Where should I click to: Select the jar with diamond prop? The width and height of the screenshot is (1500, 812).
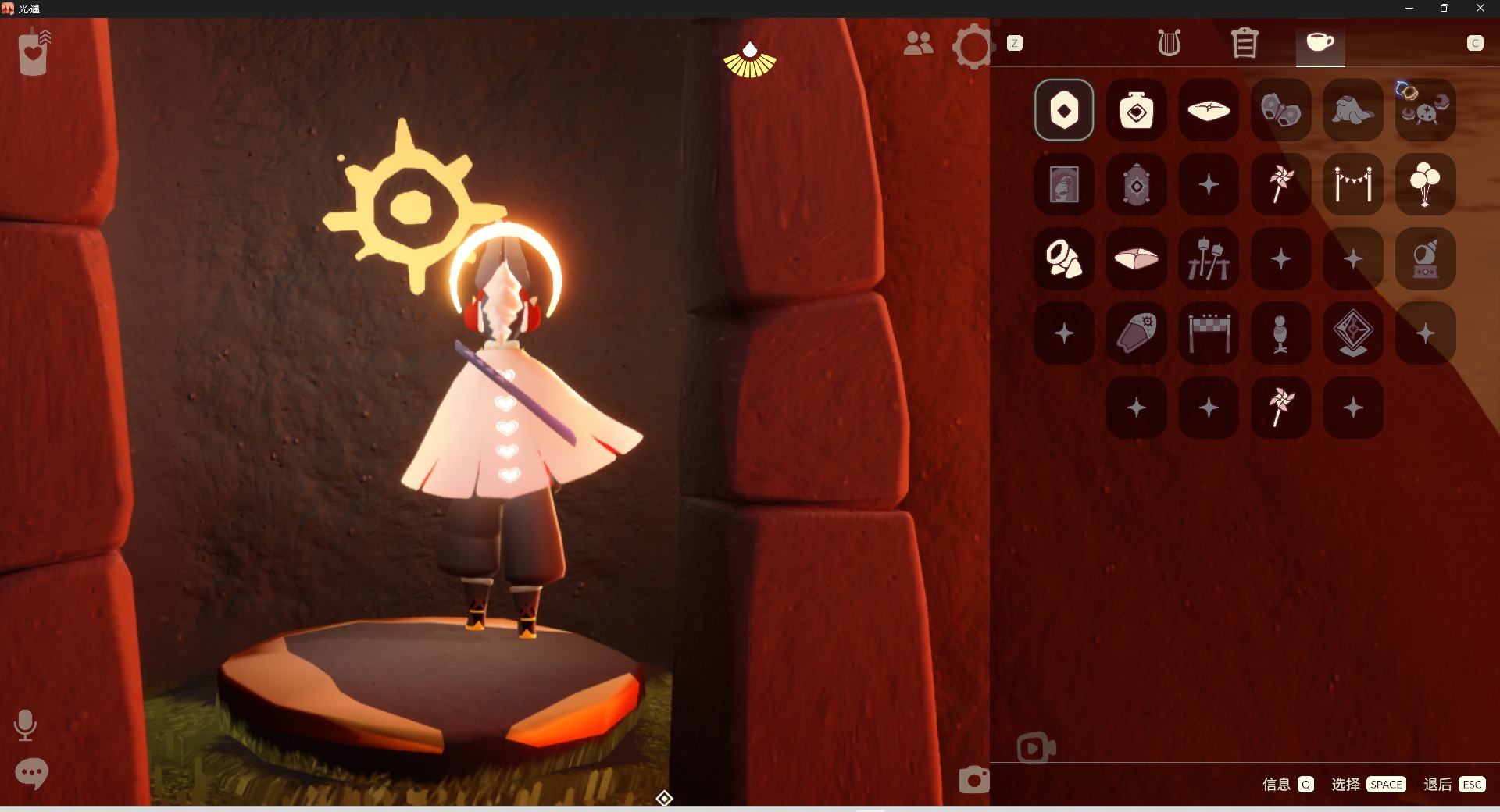point(1137,110)
